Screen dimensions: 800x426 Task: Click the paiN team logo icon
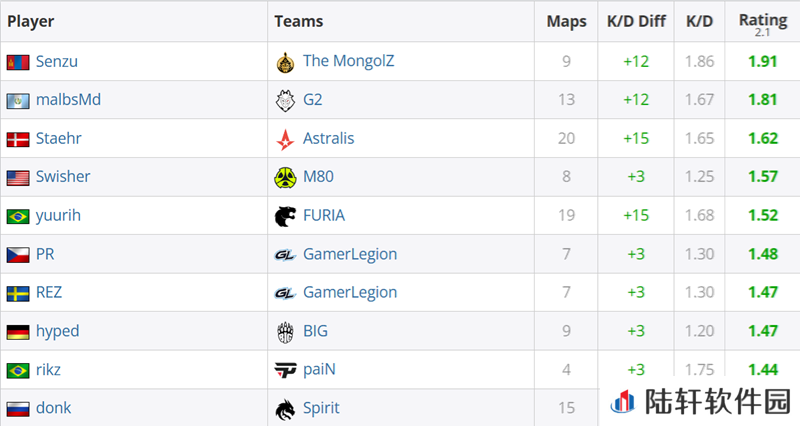tap(285, 370)
